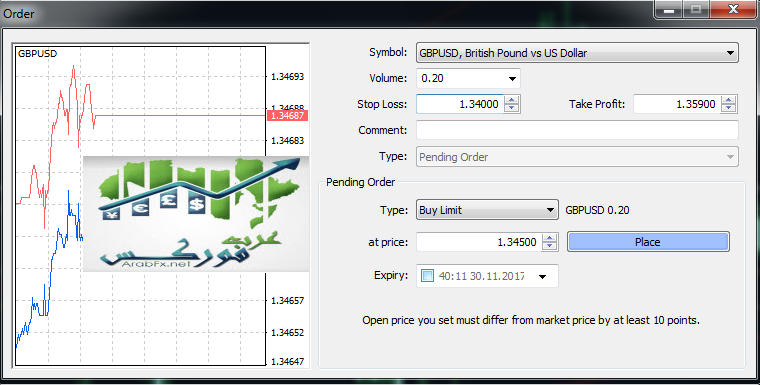
Task: Minimize the Order window
Action: pyautogui.click(x=669, y=10)
